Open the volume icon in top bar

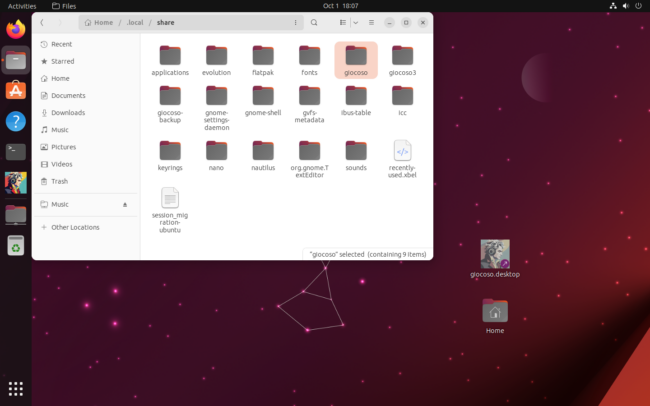(x=626, y=6)
